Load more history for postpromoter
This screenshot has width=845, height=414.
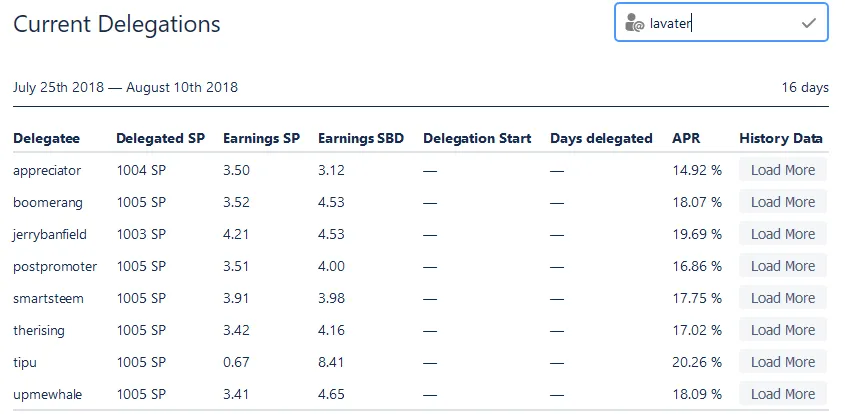click(782, 266)
